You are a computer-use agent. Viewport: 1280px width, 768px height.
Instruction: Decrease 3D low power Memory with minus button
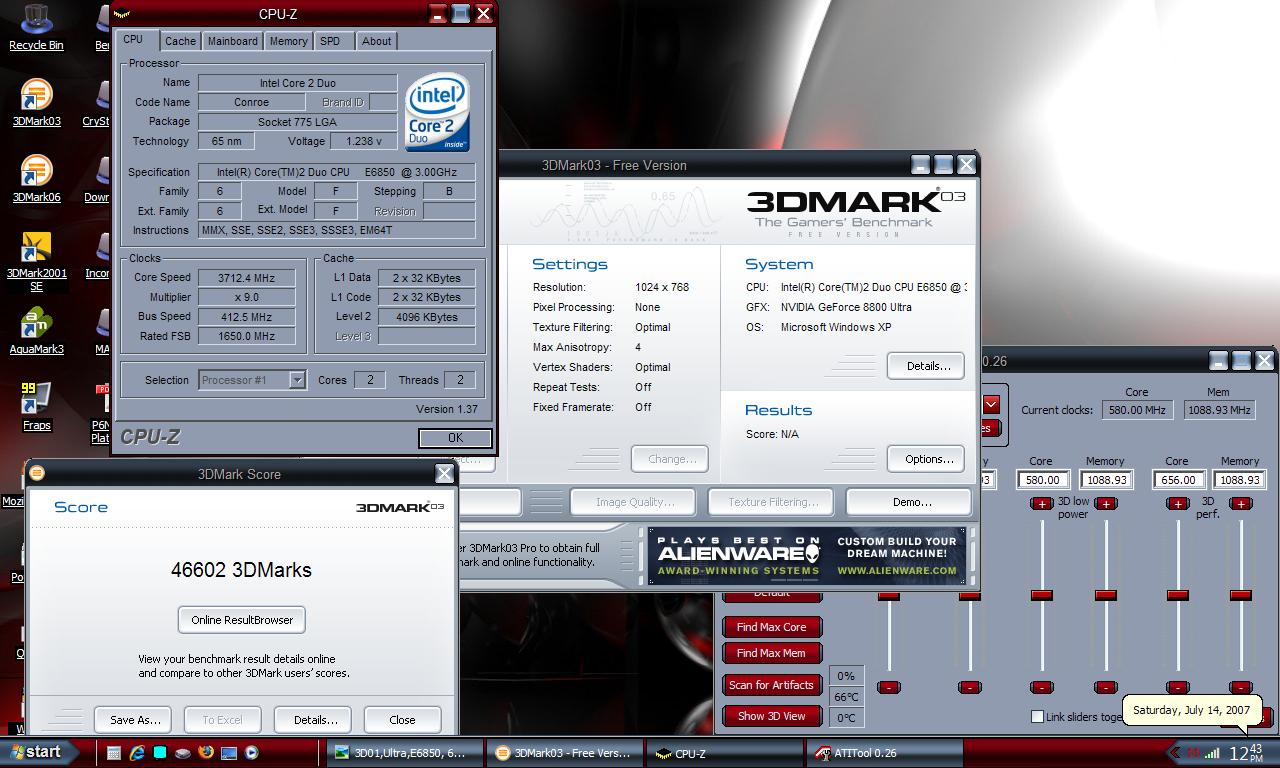[1105, 687]
